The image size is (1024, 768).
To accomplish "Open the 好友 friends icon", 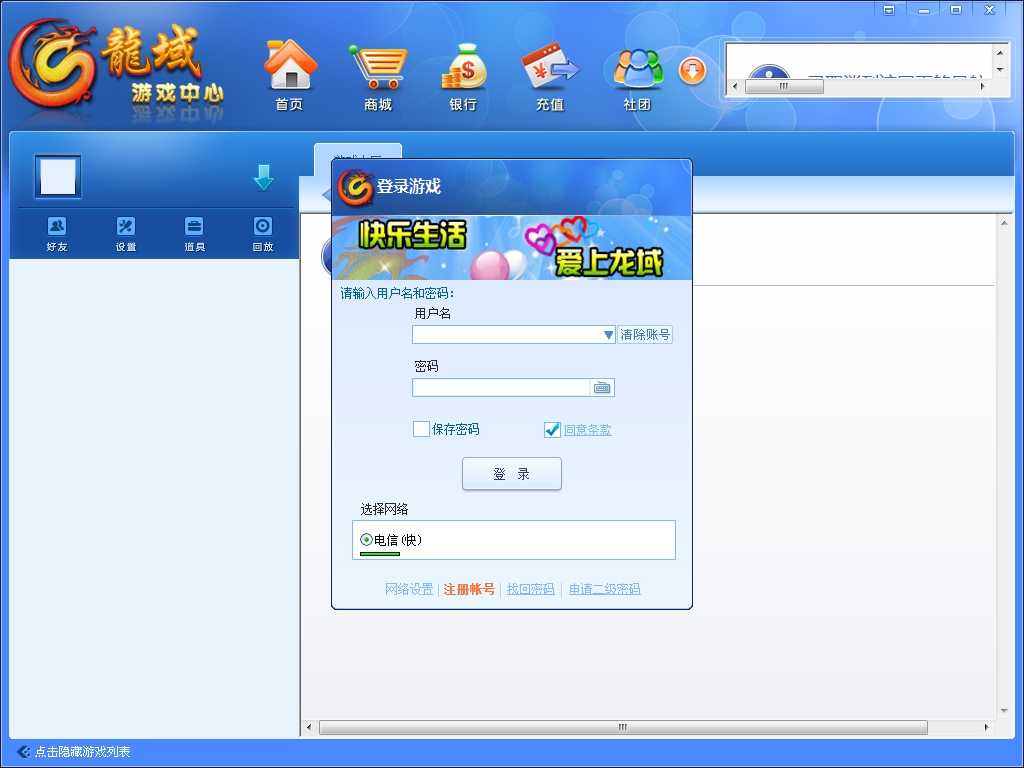I will point(57,233).
